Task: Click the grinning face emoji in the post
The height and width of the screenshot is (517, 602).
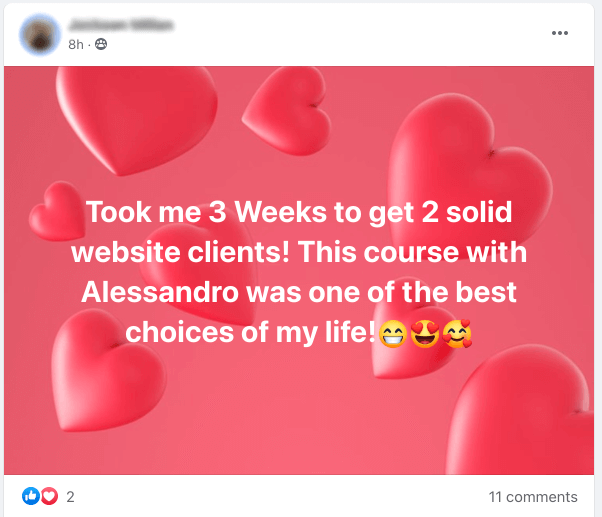Action: [392, 334]
